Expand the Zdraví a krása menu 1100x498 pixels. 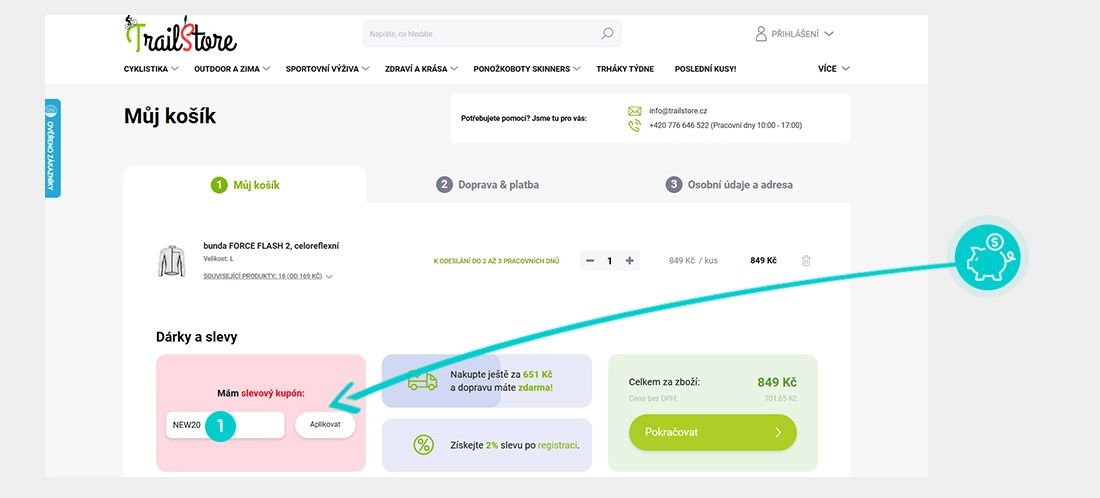tap(421, 69)
